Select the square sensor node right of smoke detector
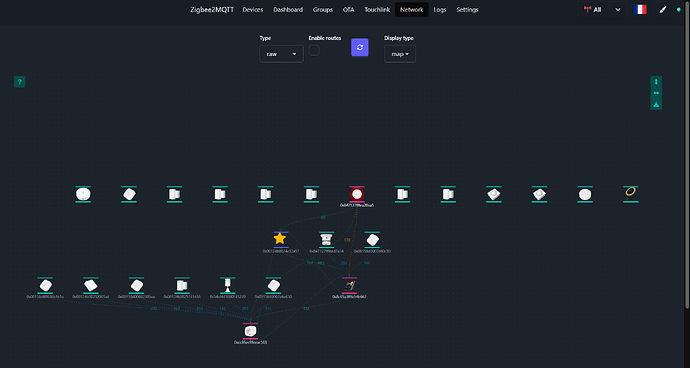The width and height of the screenshot is (690, 368). (x=372, y=239)
